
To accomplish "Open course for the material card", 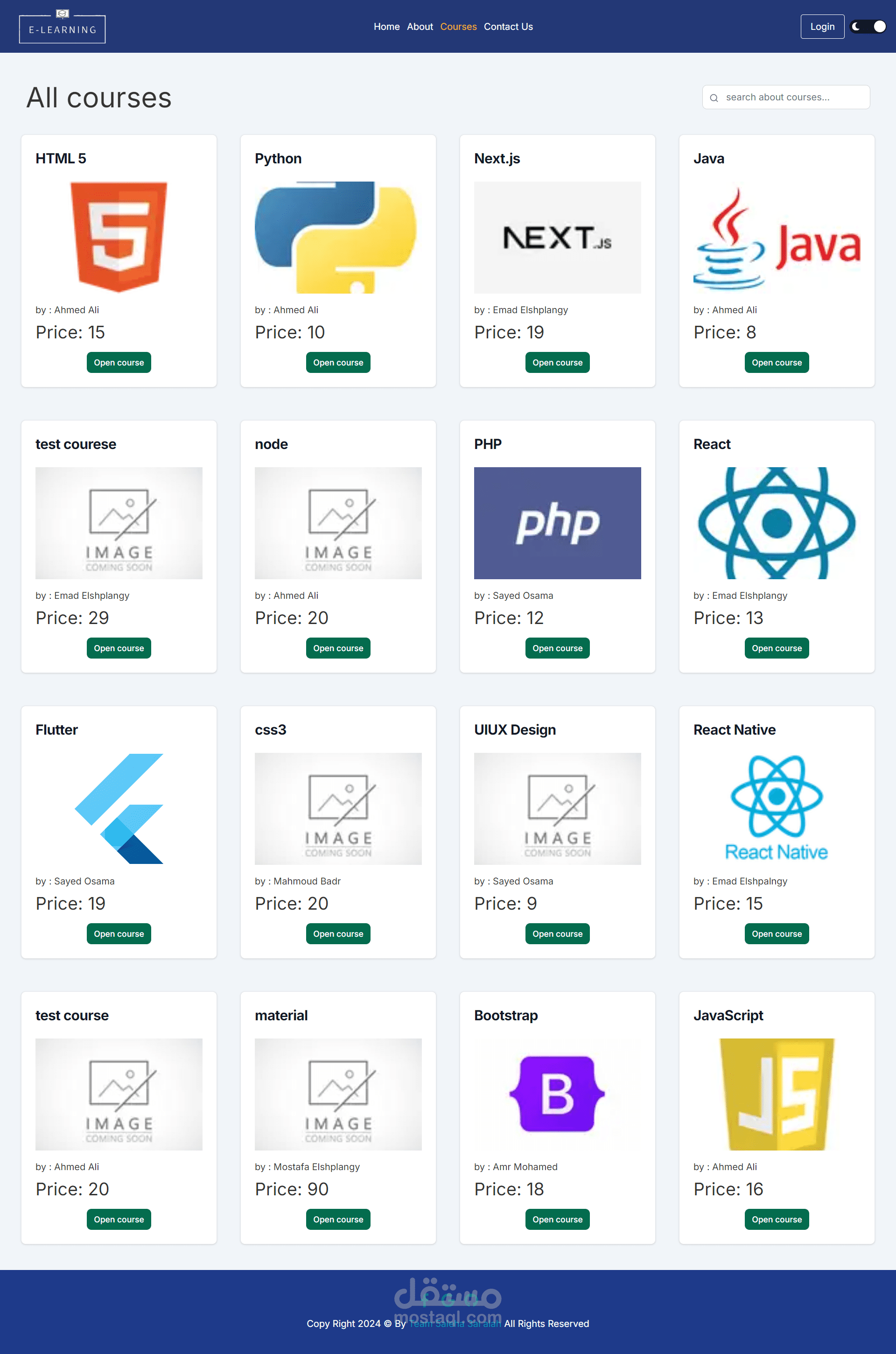I will click(x=338, y=1219).
